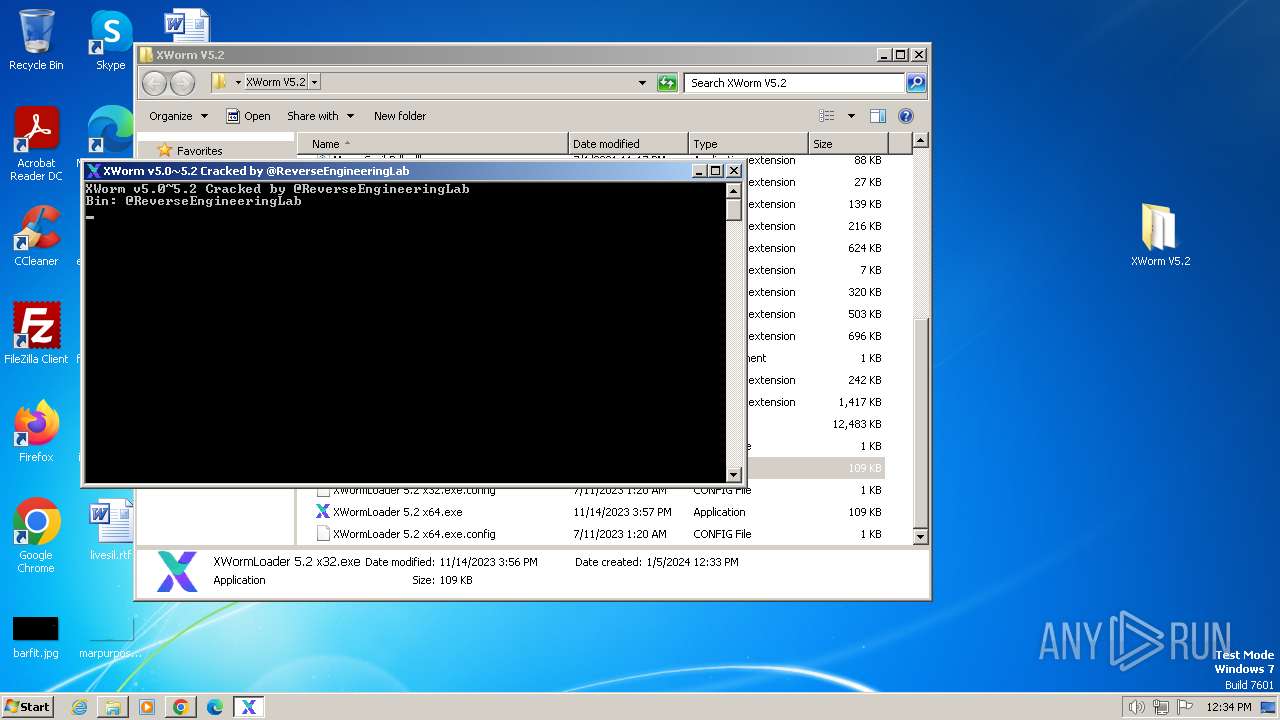This screenshot has width=1280, height=720.
Task: Open Internet Explorer from taskbar
Action: (x=79, y=707)
